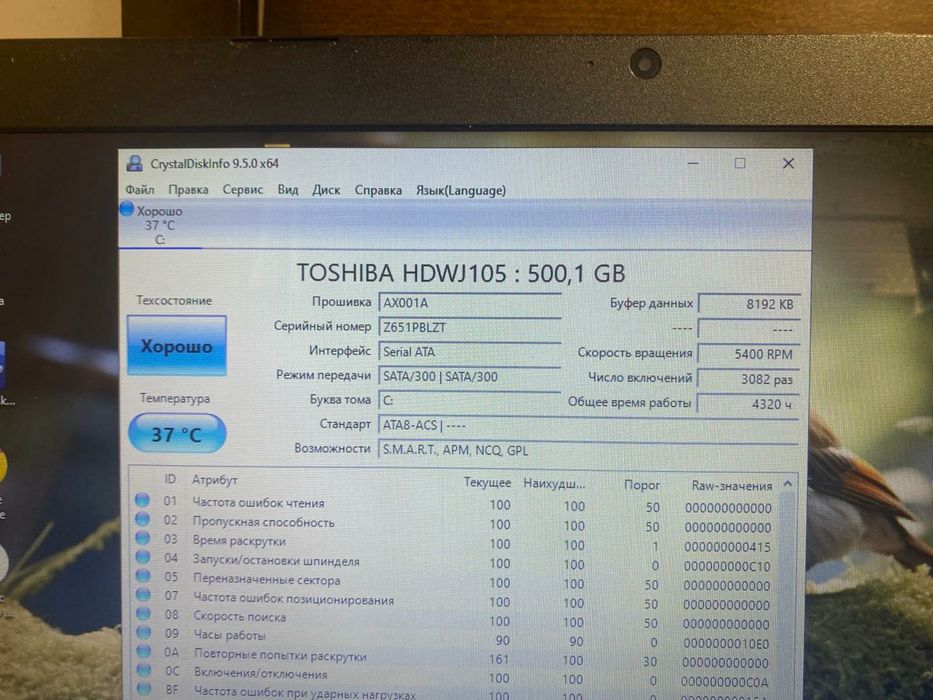This screenshot has height=700, width=933.
Task: Click the blue health status circle for disk C:
Action: tap(127, 209)
